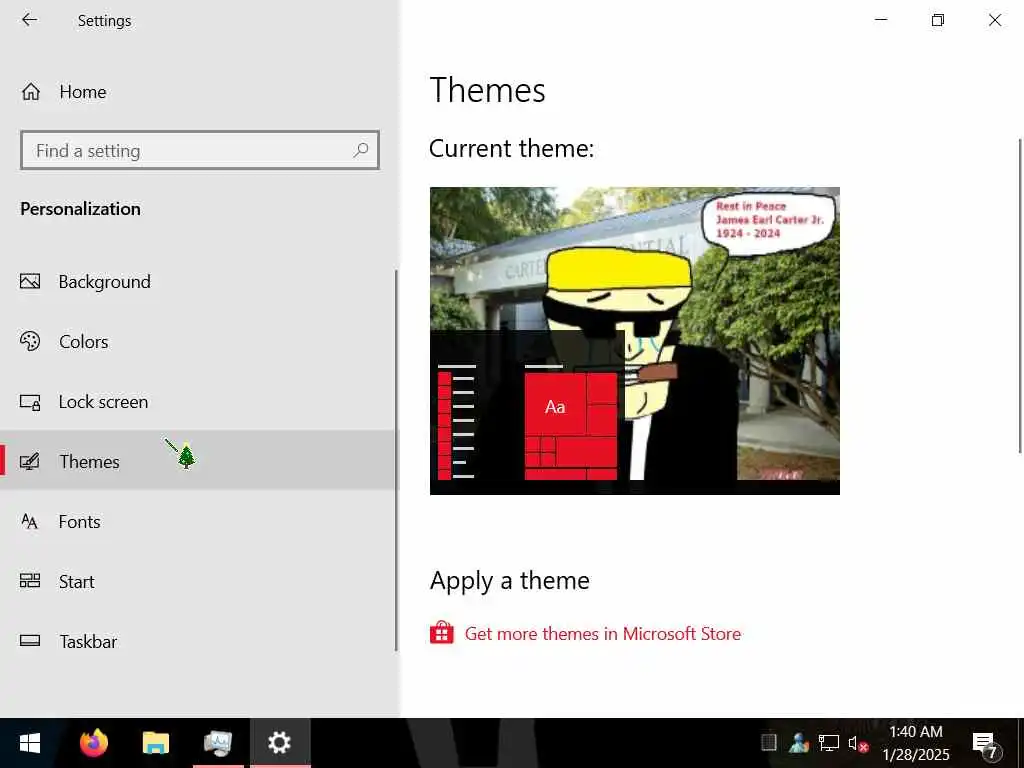This screenshot has width=1024, height=768.
Task: Launch Firefox from the taskbar
Action: pyautogui.click(x=93, y=743)
